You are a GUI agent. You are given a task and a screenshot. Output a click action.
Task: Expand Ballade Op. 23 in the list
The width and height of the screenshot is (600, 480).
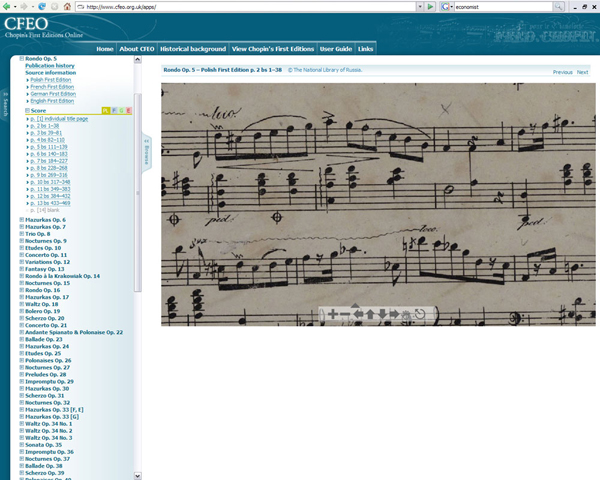pos(22,339)
